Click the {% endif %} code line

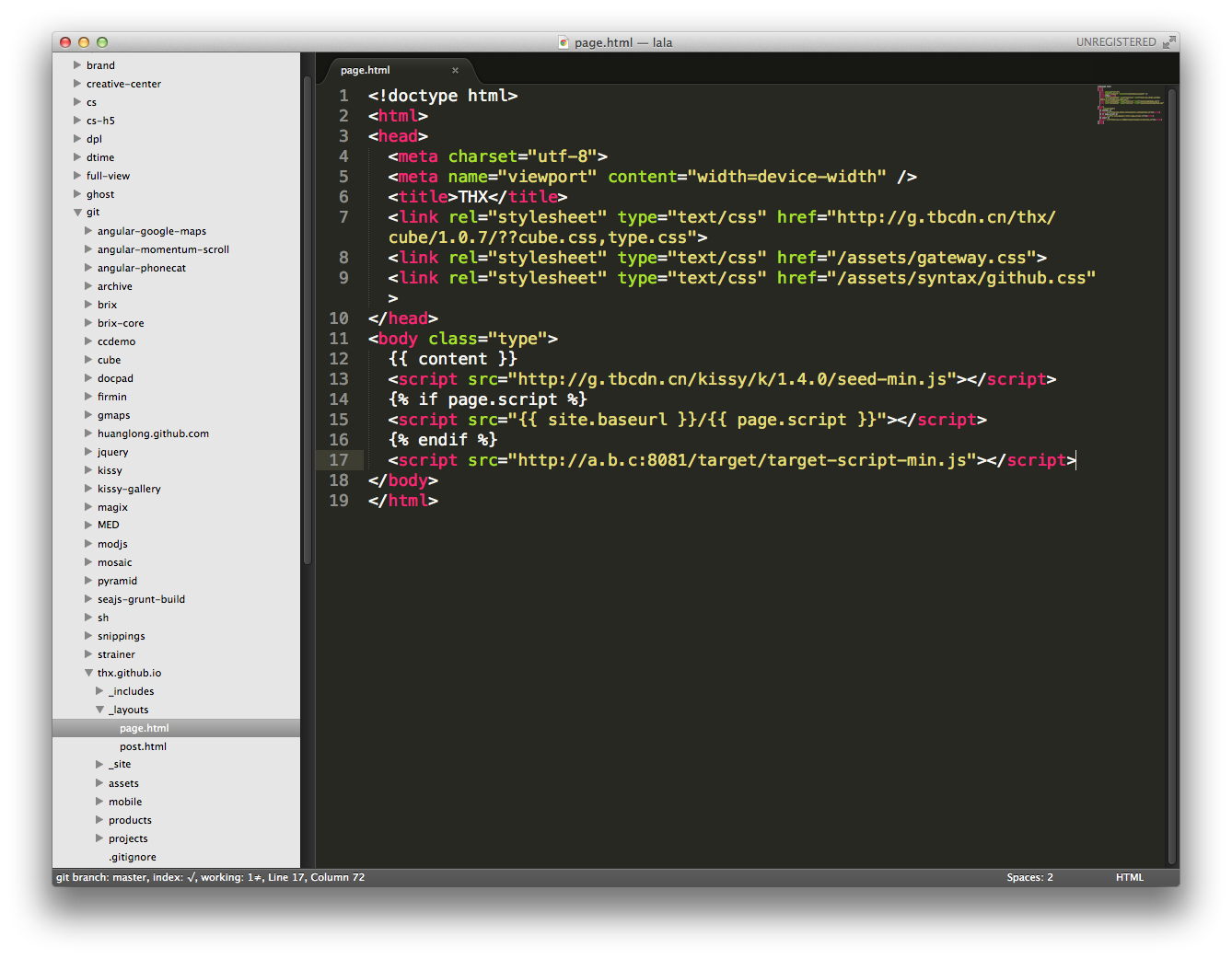click(443, 440)
